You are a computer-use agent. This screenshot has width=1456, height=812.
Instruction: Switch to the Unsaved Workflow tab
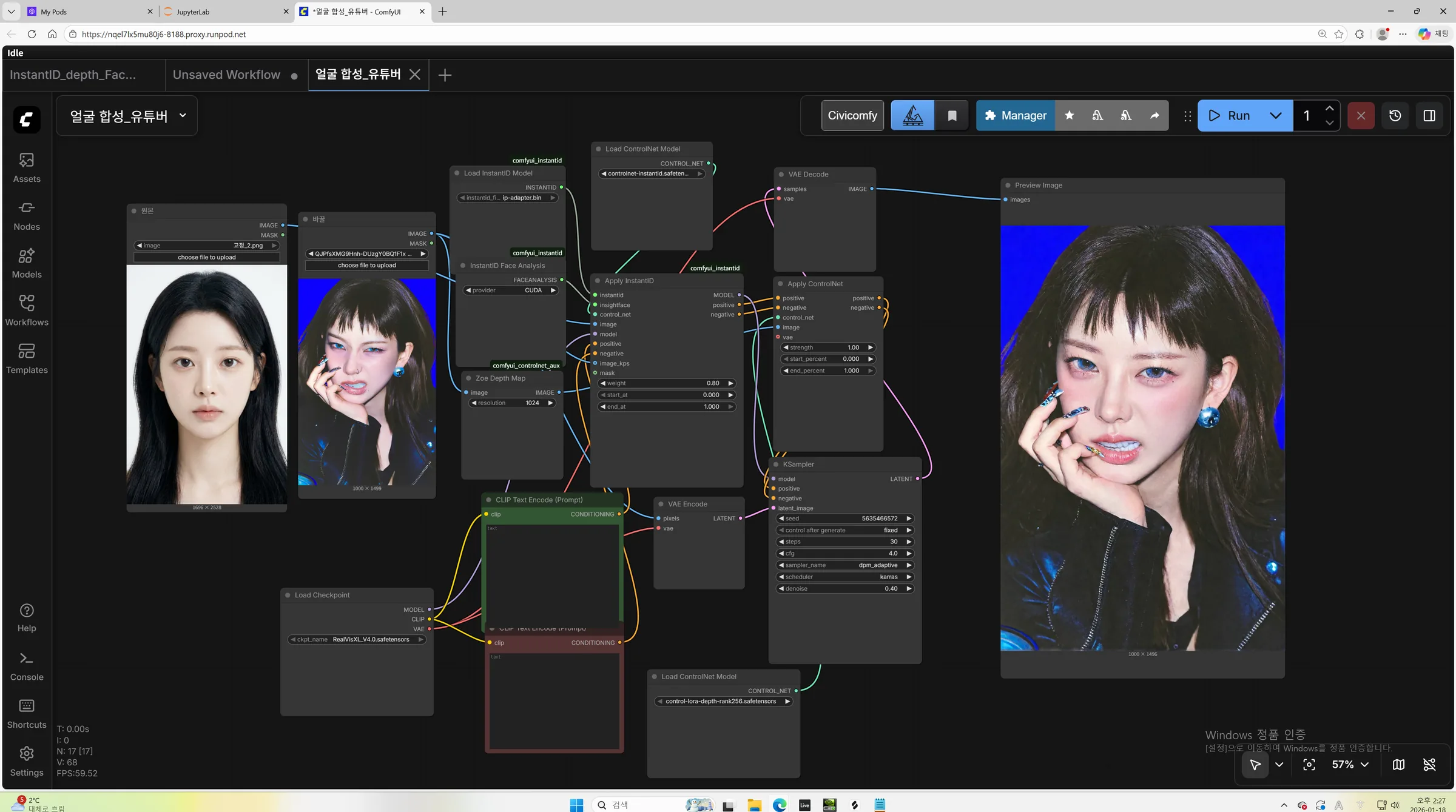coord(226,75)
